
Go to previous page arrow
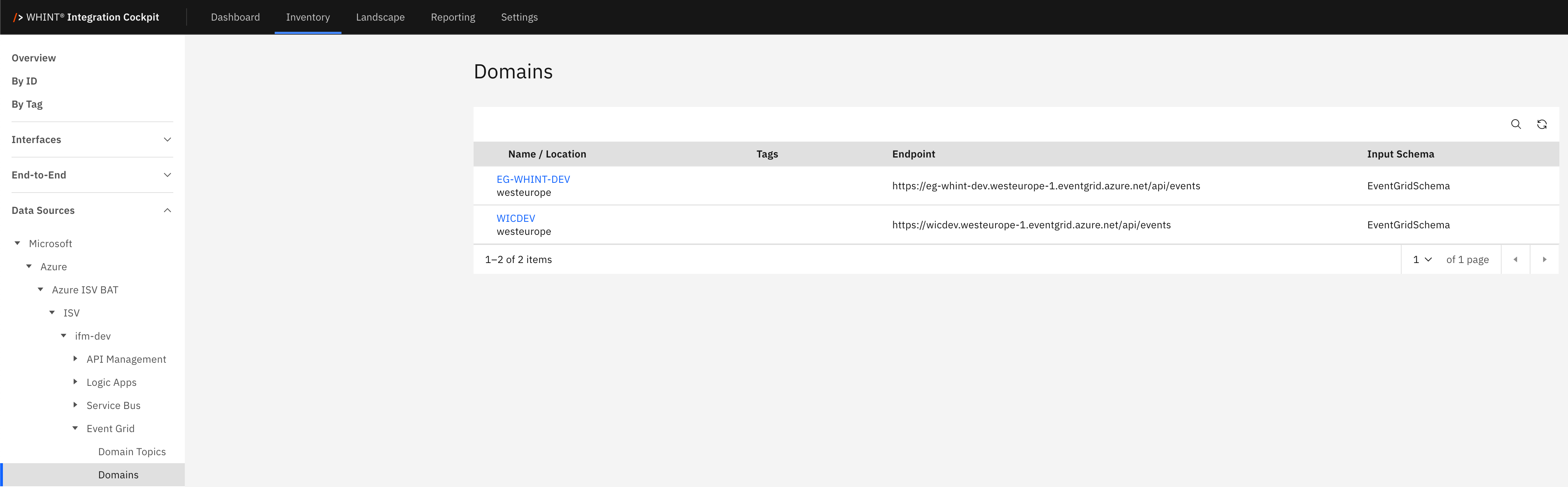coord(1515,260)
